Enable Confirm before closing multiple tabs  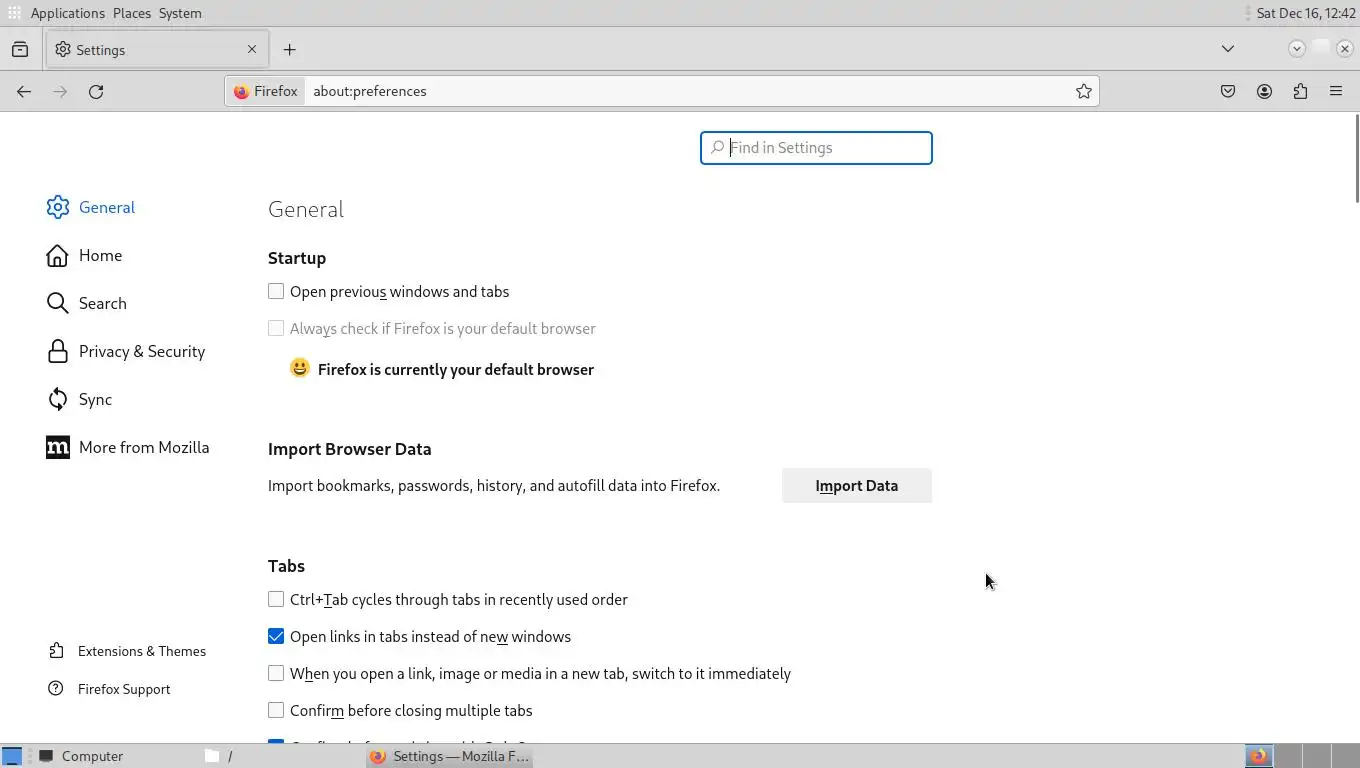click(276, 710)
